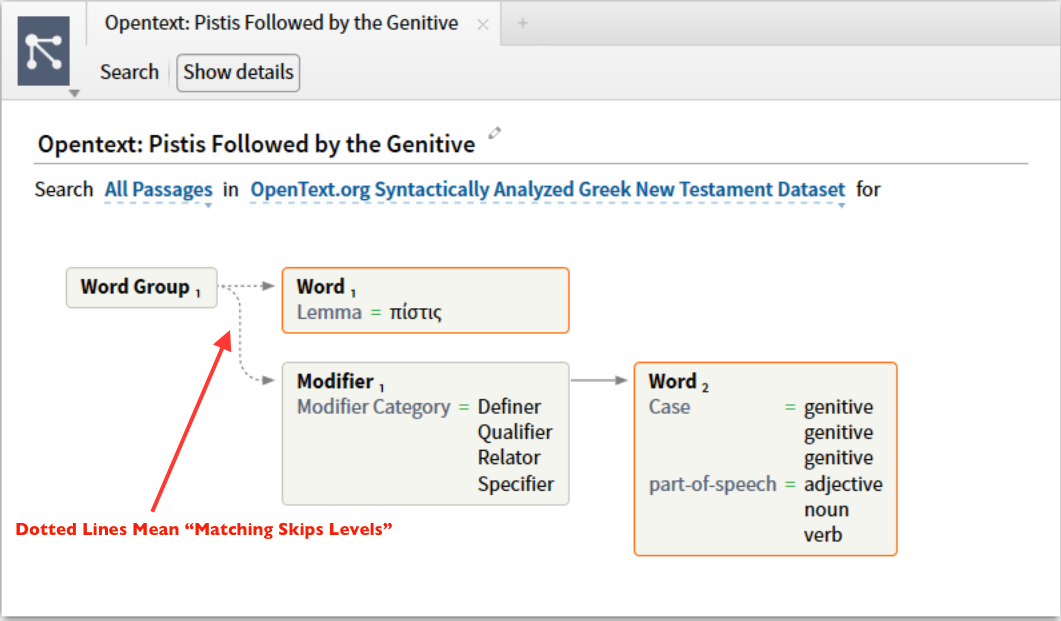Select the Word Group 1 node

pos(141,288)
